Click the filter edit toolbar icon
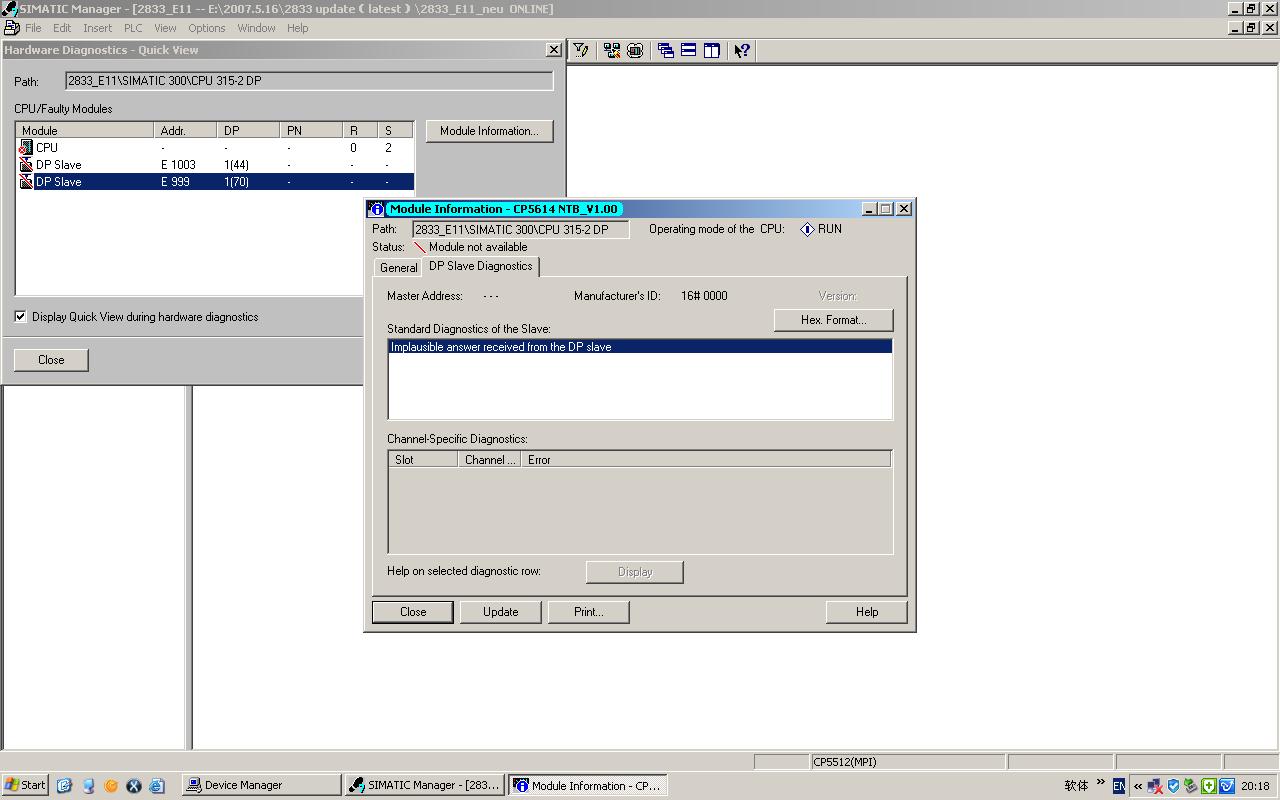 [581, 51]
